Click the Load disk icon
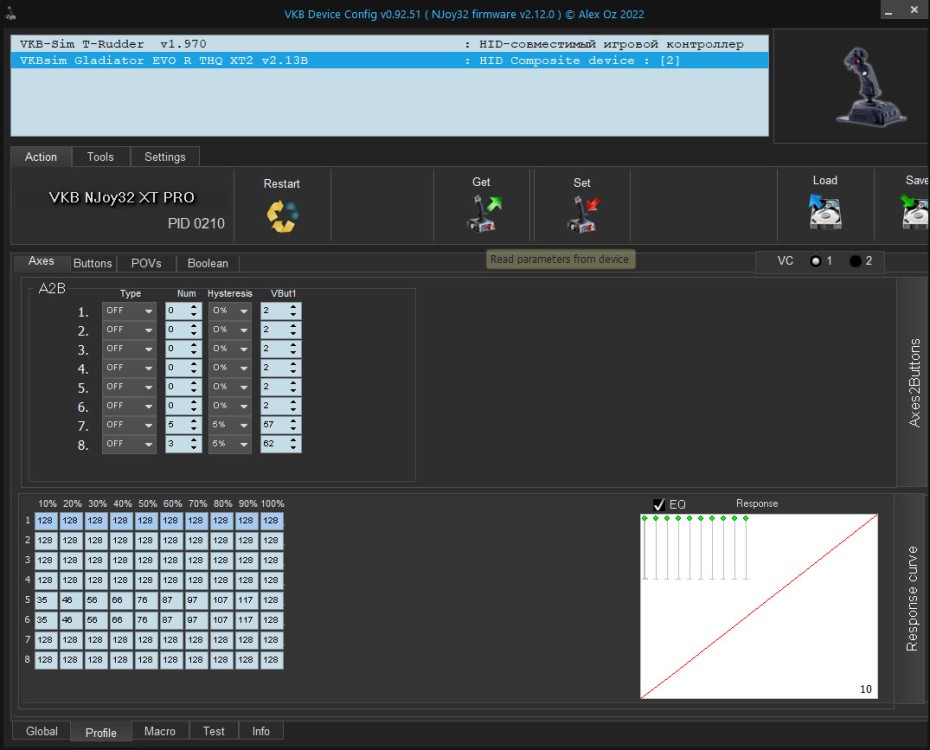This screenshot has height=750, width=930. point(825,212)
